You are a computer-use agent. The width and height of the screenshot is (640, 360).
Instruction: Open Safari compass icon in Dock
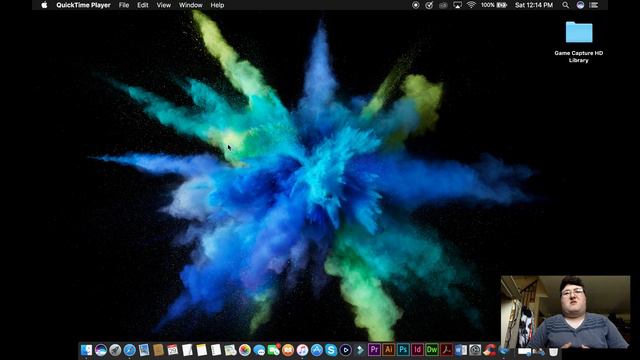tap(129, 350)
